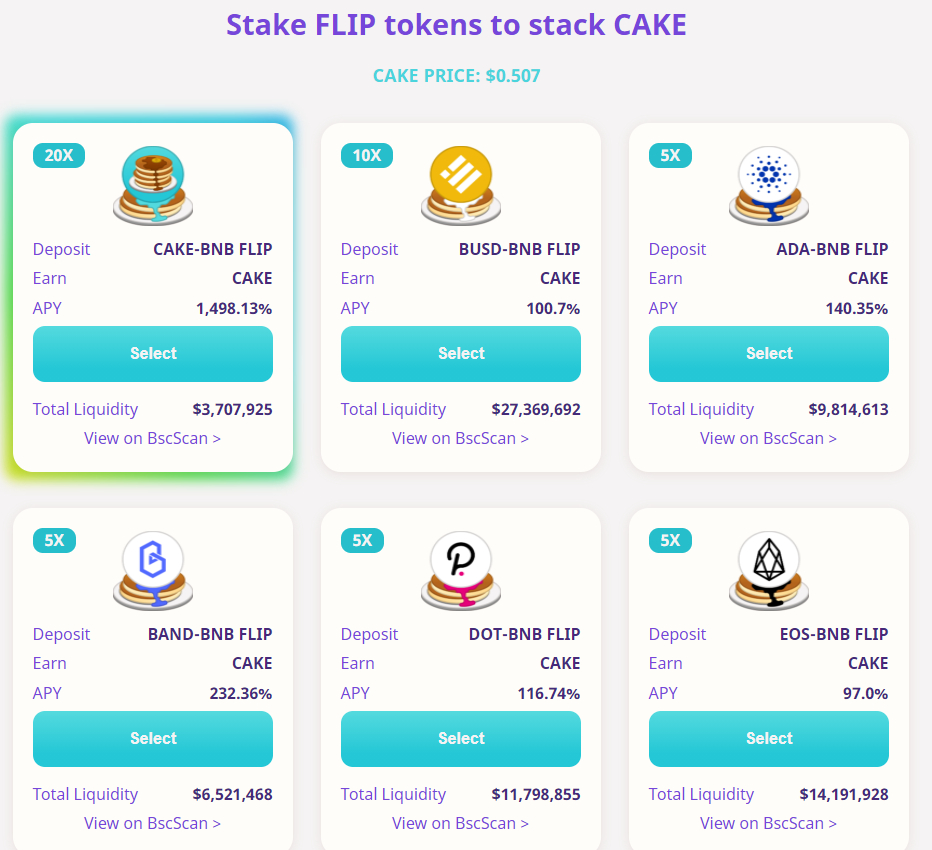Image resolution: width=932 pixels, height=850 pixels.
Task: Open BscScan link for BAND-BNB farm
Action: pos(153,823)
